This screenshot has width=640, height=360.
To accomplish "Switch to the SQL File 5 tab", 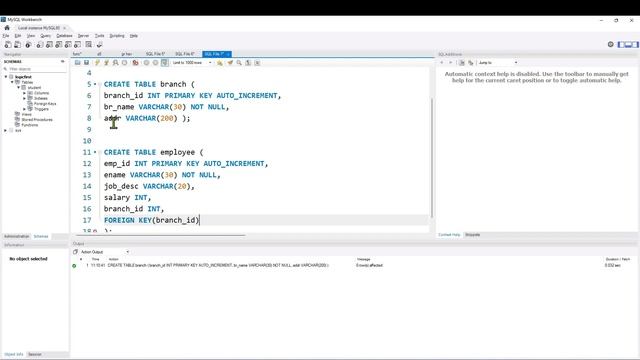I will click(x=156, y=54).
